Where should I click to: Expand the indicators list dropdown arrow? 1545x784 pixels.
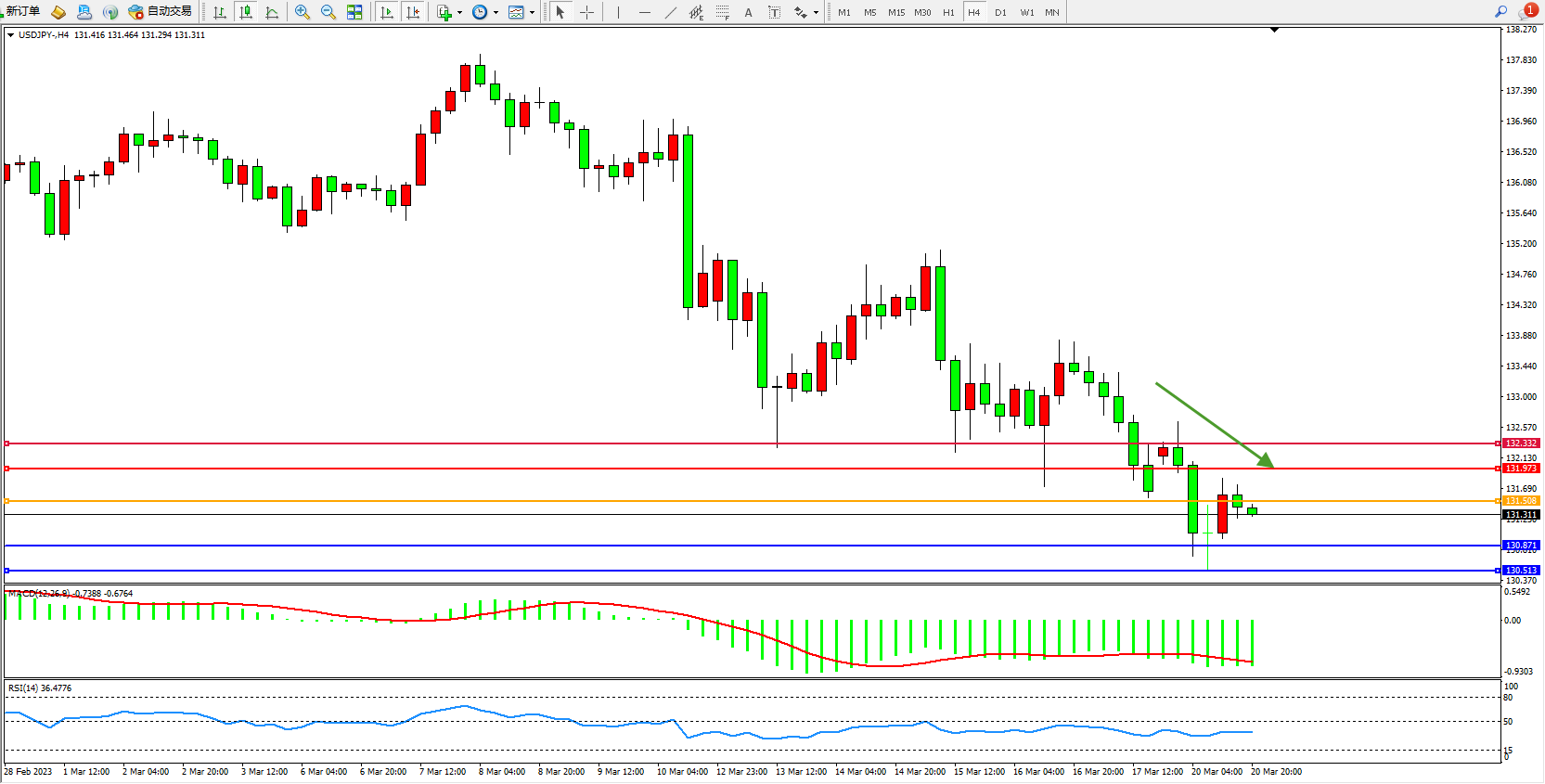[459, 13]
